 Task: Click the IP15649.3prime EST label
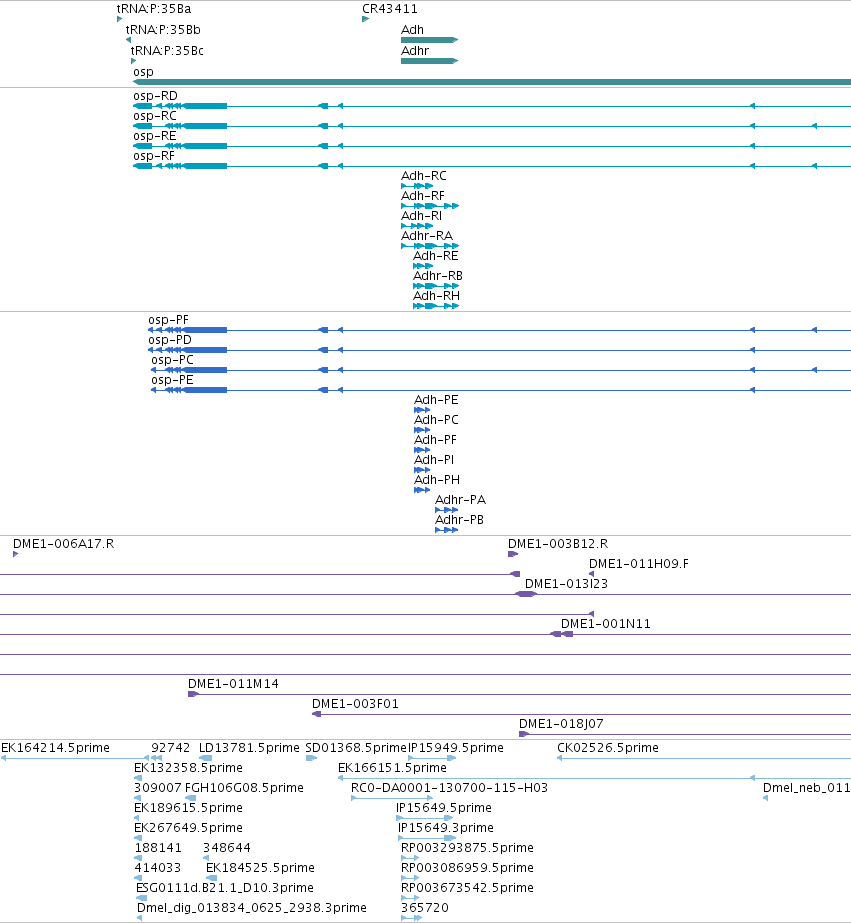pyautogui.click(x=446, y=828)
